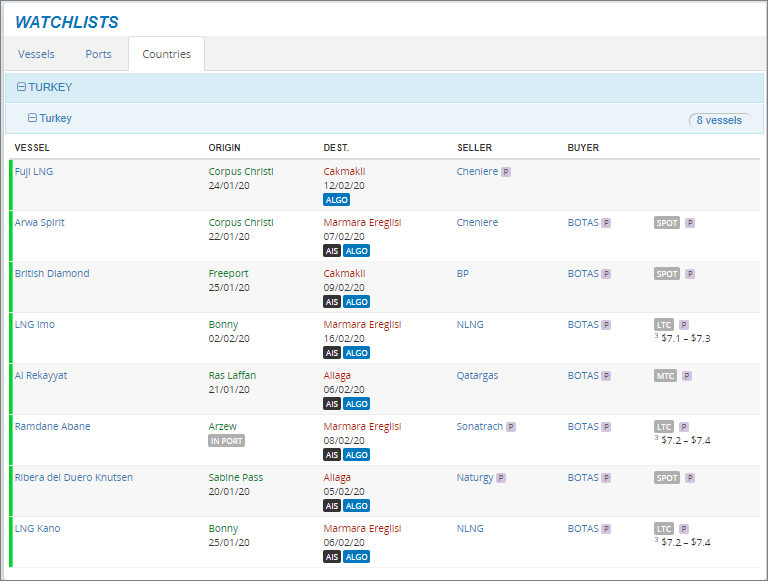This screenshot has width=768, height=581.
Task: Click ALGO badge in Fuji LNG row
Action: pos(336,200)
